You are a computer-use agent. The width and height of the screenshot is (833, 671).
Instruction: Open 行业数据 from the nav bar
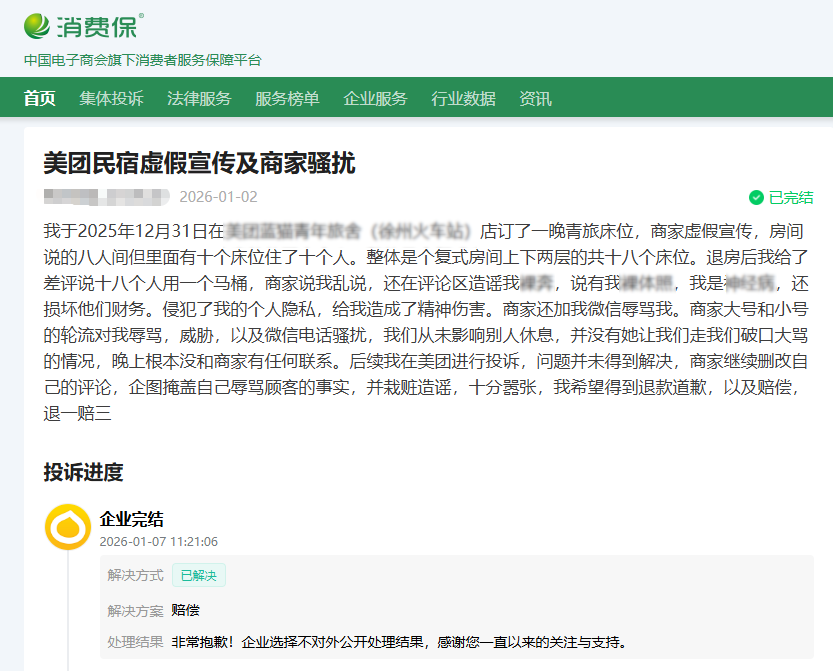tap(463, 99)
